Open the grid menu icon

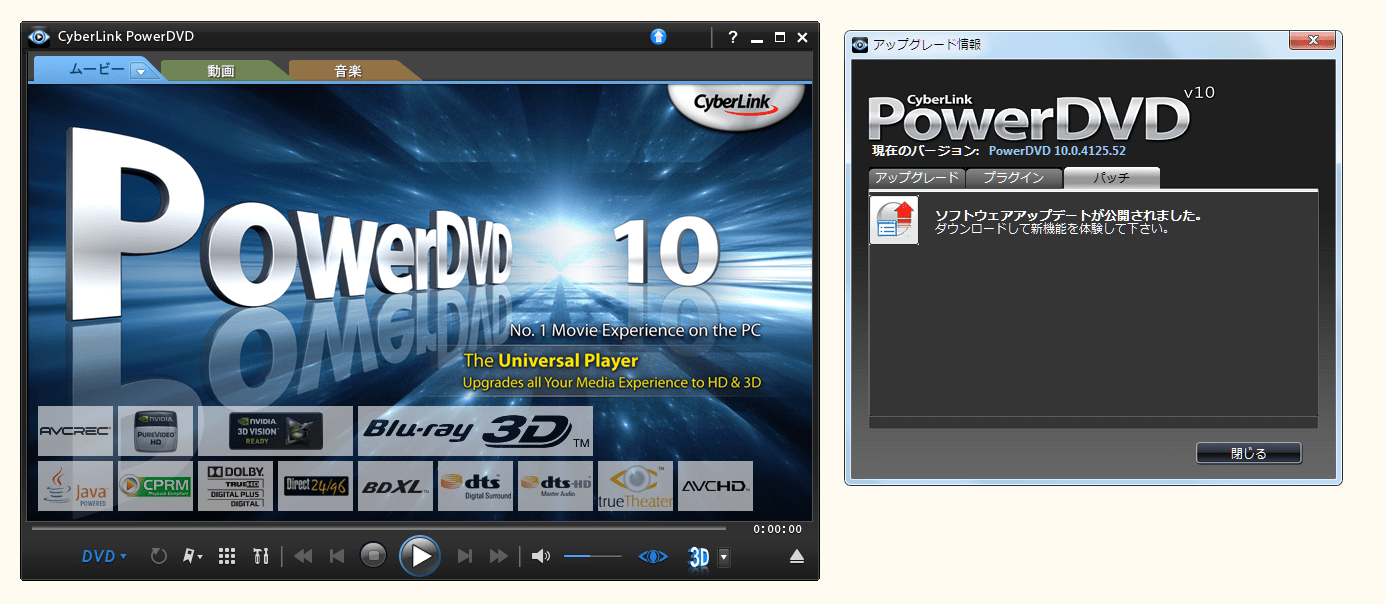(x=227, y=556)
